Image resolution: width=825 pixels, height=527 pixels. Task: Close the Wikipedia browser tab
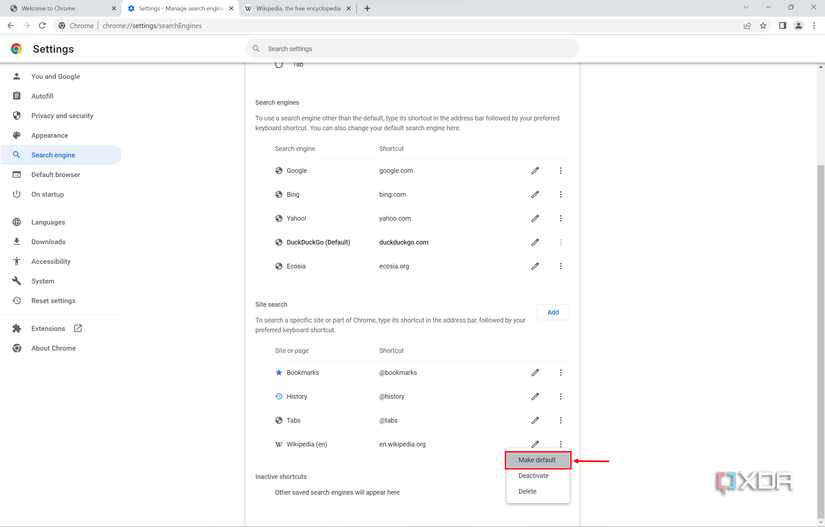[x=348, y=8]
